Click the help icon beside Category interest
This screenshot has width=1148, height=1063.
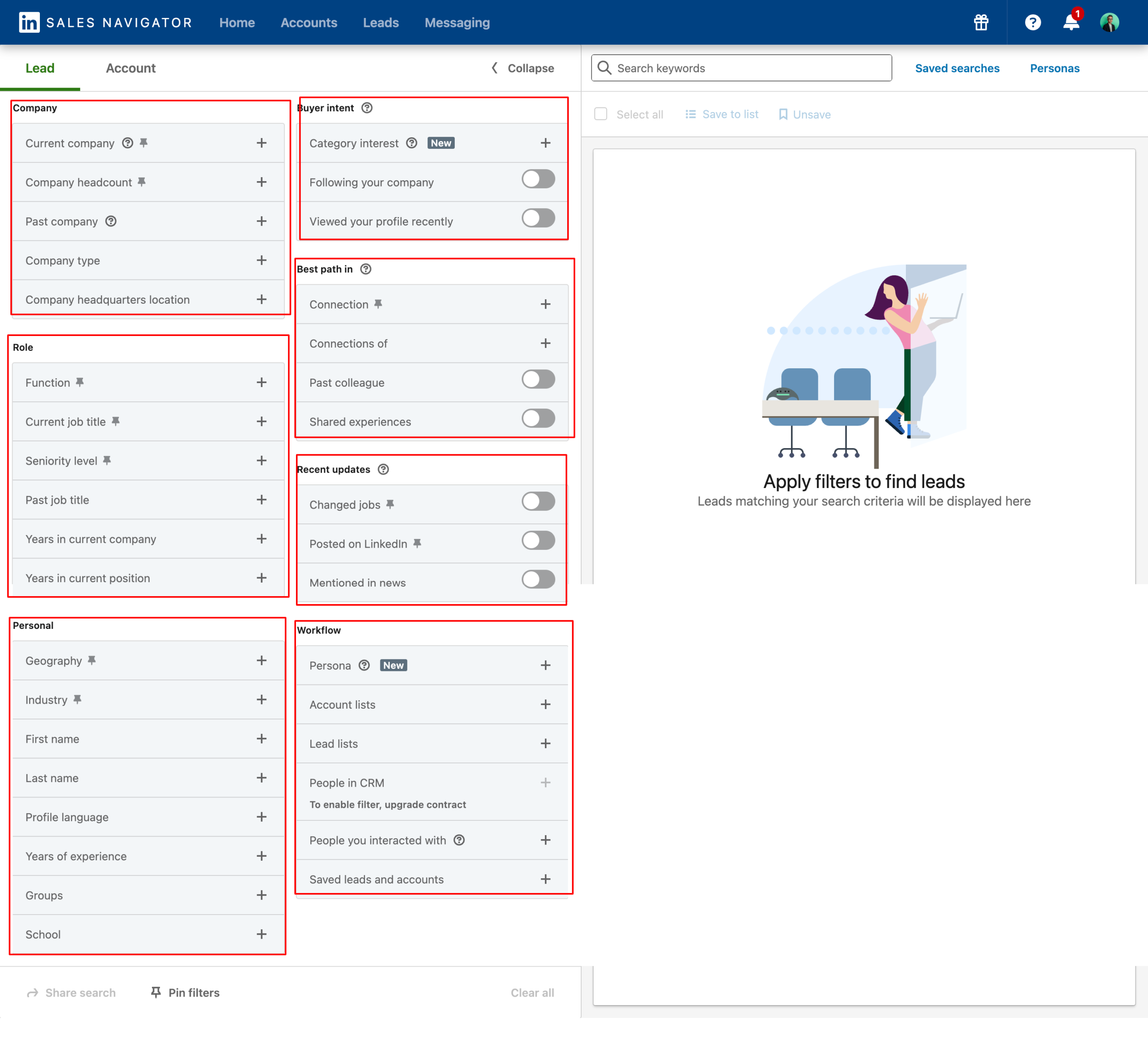tap(412, 143)
